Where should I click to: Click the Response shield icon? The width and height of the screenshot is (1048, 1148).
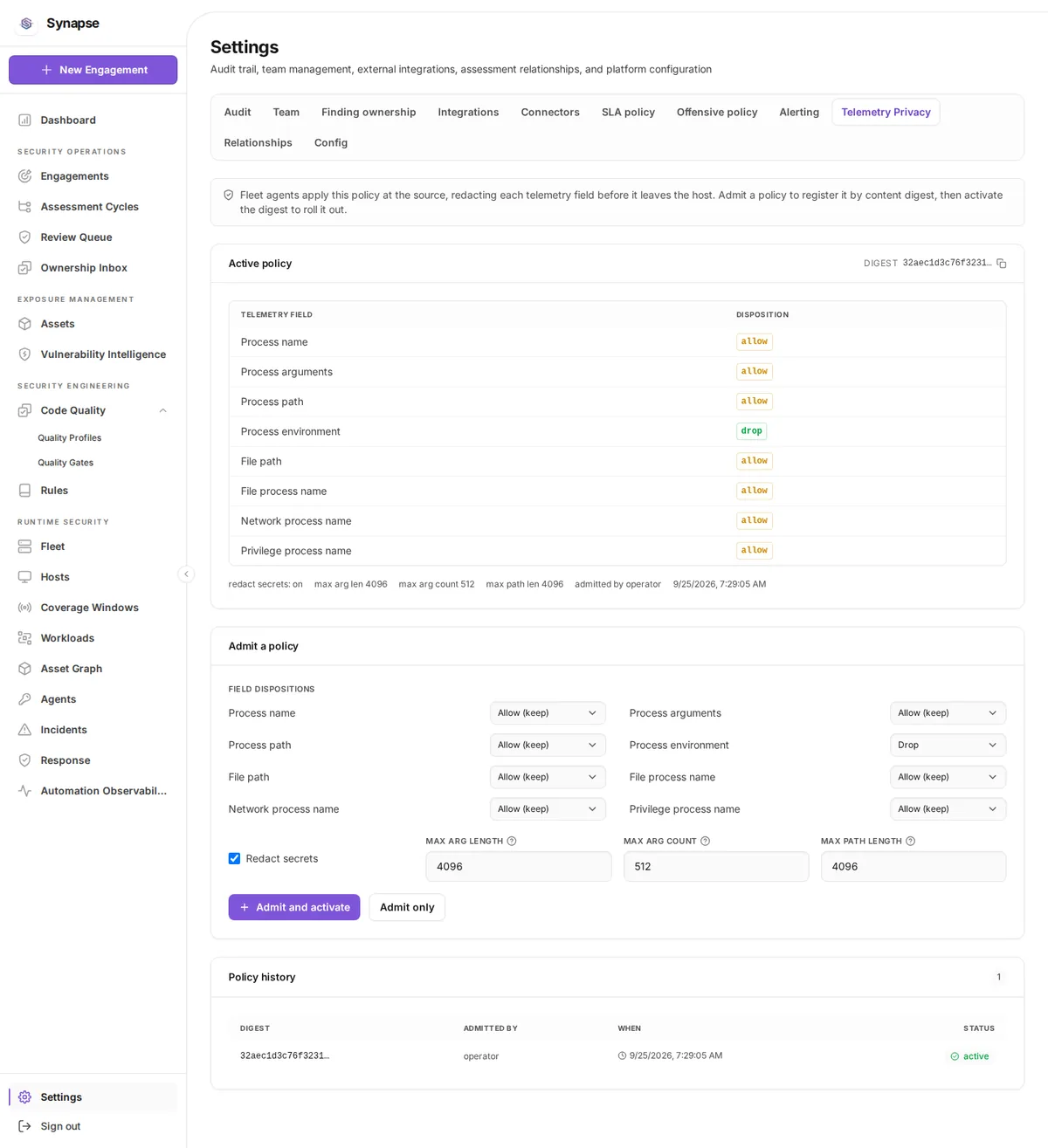[24, 760]
